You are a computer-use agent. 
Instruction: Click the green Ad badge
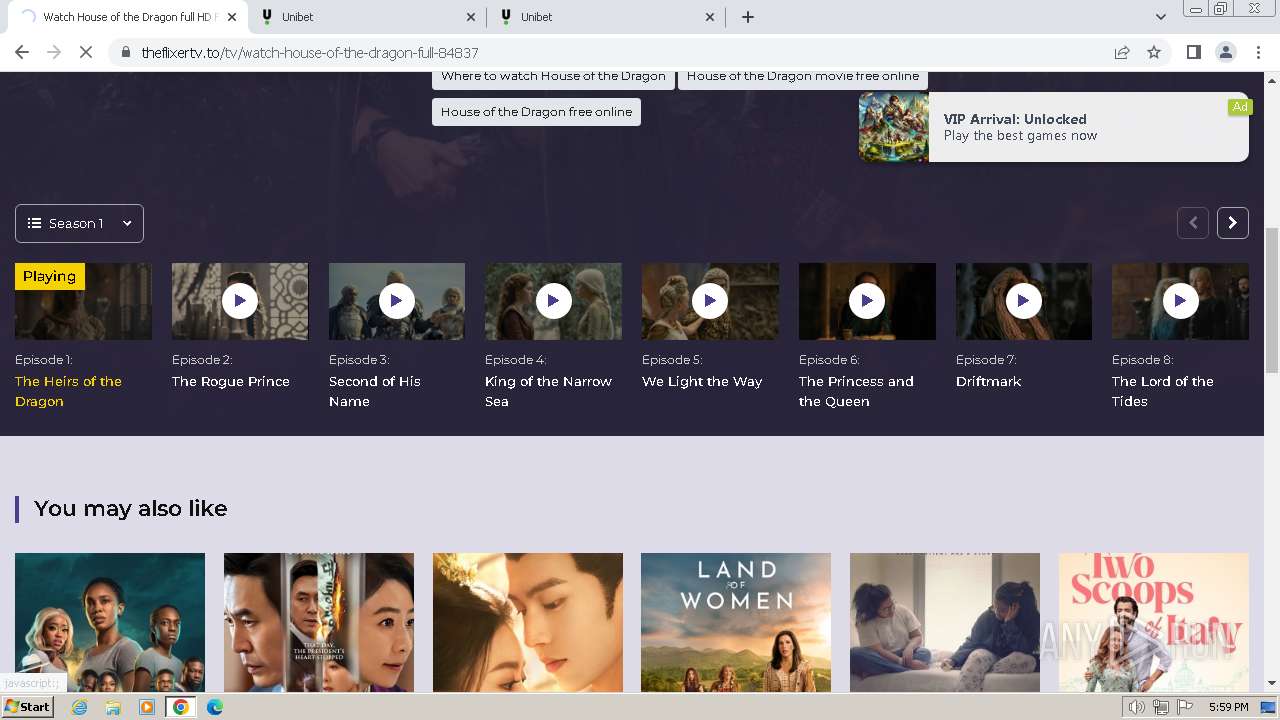click(x=1240, y=107)
